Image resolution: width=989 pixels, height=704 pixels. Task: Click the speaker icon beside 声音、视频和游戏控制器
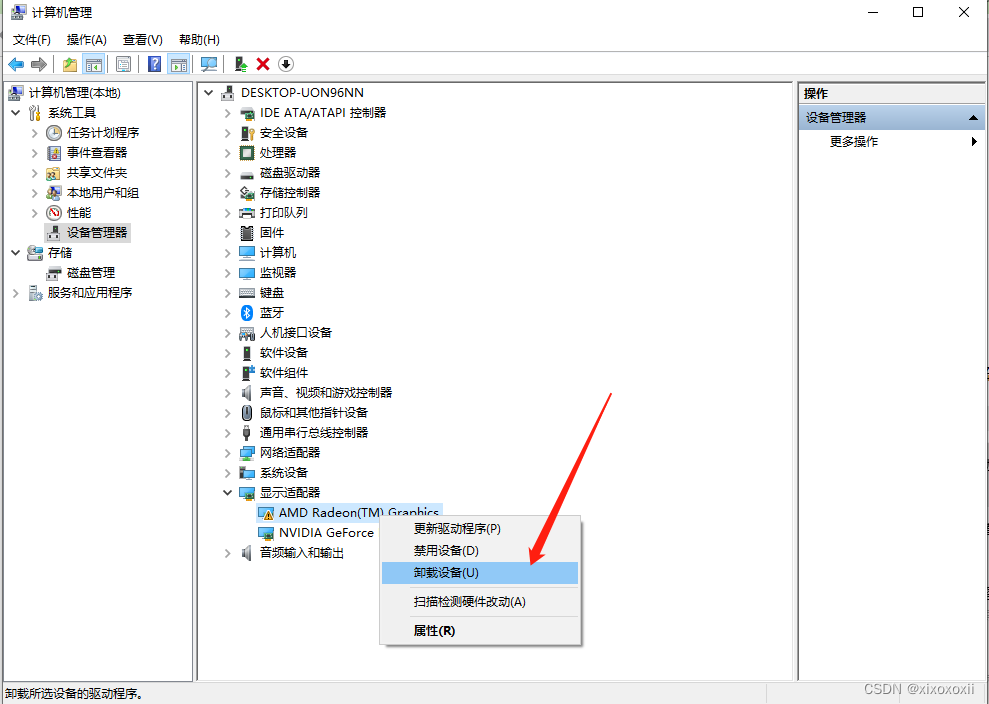coord(247,393)
